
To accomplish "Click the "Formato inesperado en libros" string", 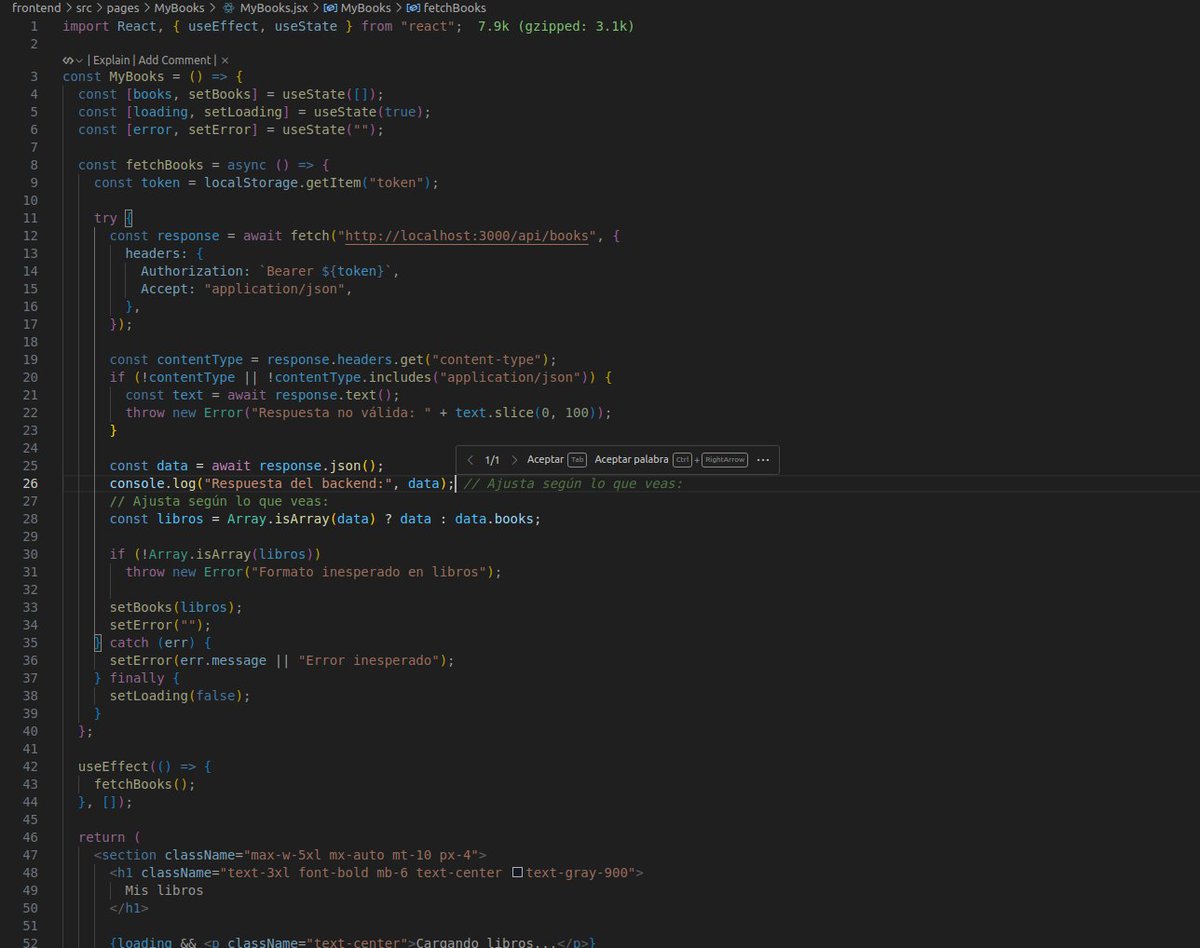I will (369, 572).
